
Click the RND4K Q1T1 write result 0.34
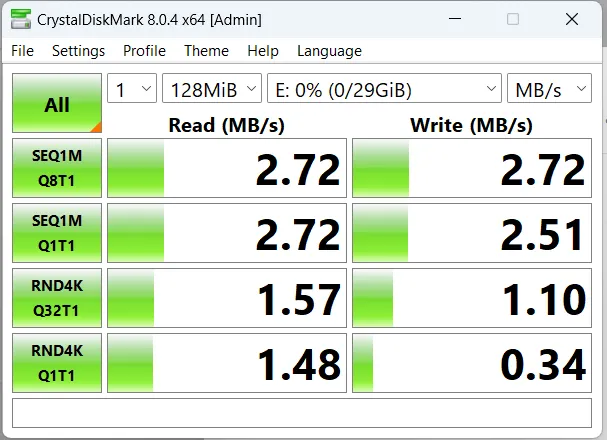coord(472,362)
